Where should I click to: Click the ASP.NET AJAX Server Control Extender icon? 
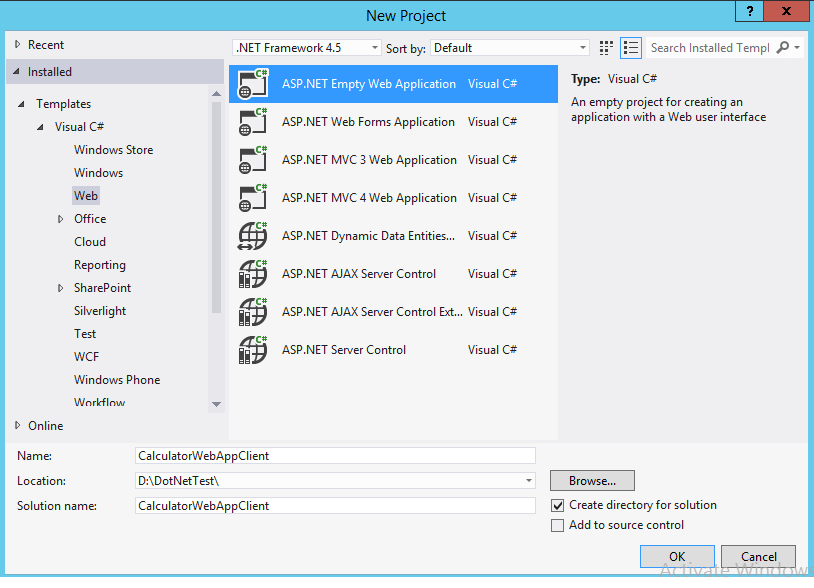pos(253,311)
